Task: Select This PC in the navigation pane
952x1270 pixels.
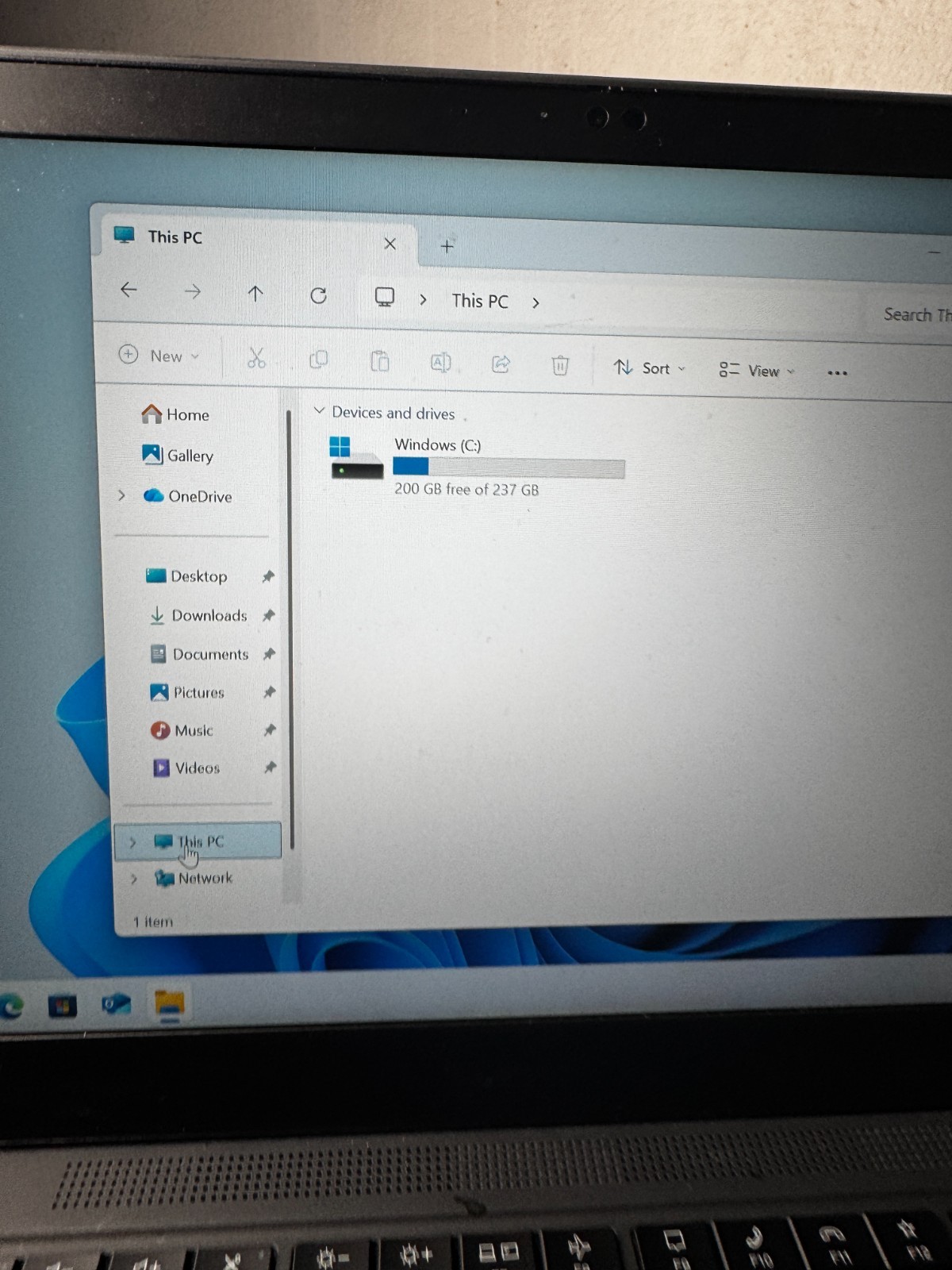Action: tap(198, 841)
